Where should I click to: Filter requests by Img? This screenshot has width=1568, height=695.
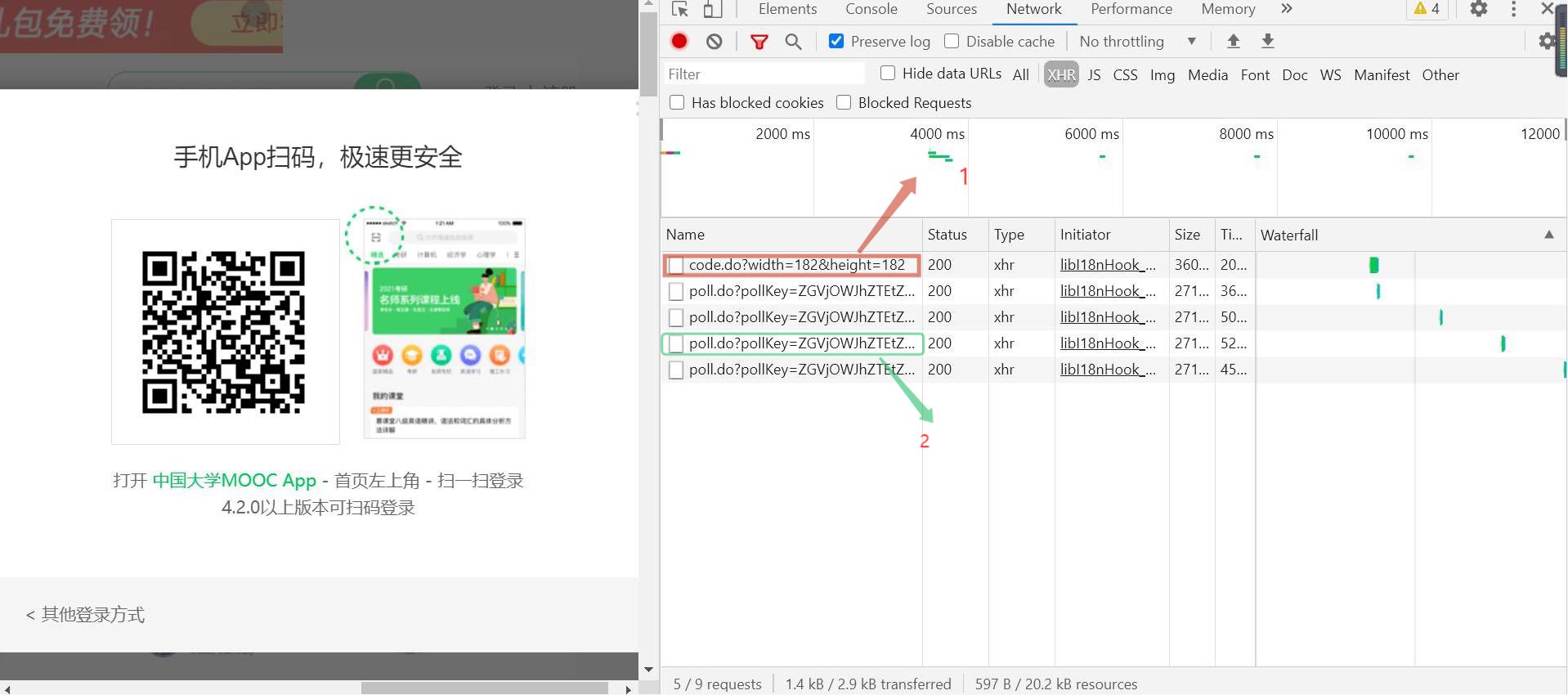[x=1163, y=74]
